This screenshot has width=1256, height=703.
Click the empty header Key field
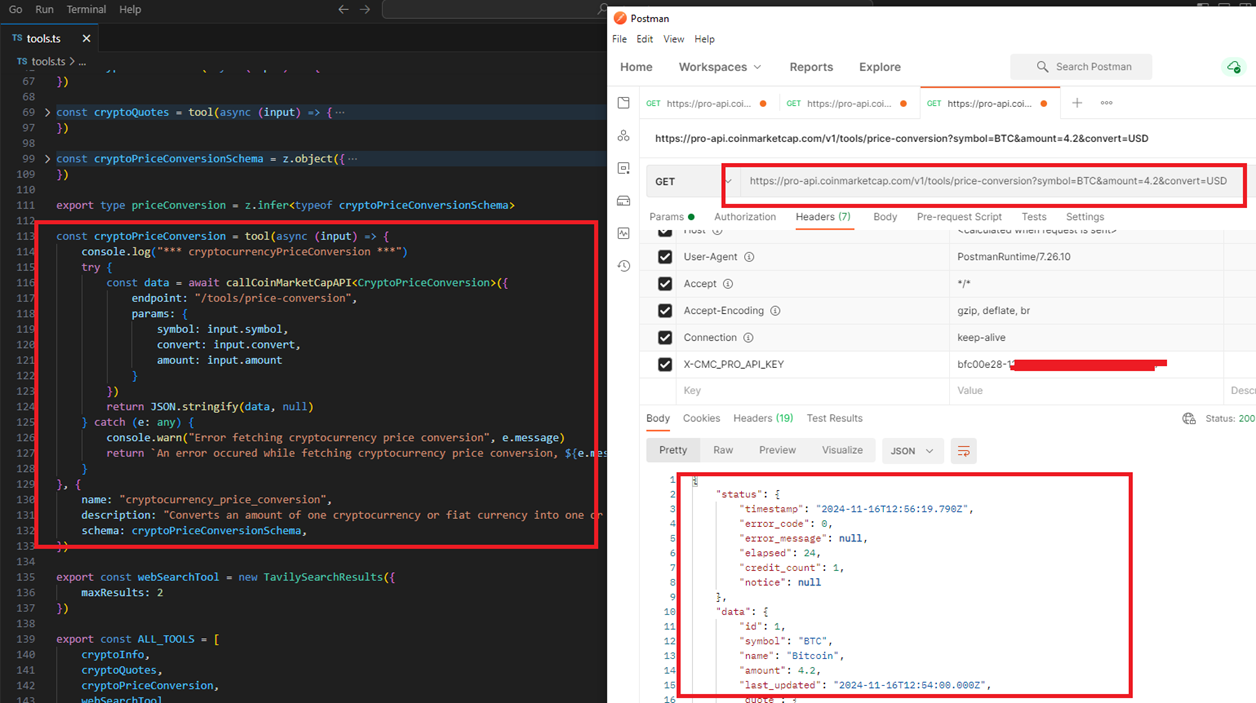coord(812,391)
